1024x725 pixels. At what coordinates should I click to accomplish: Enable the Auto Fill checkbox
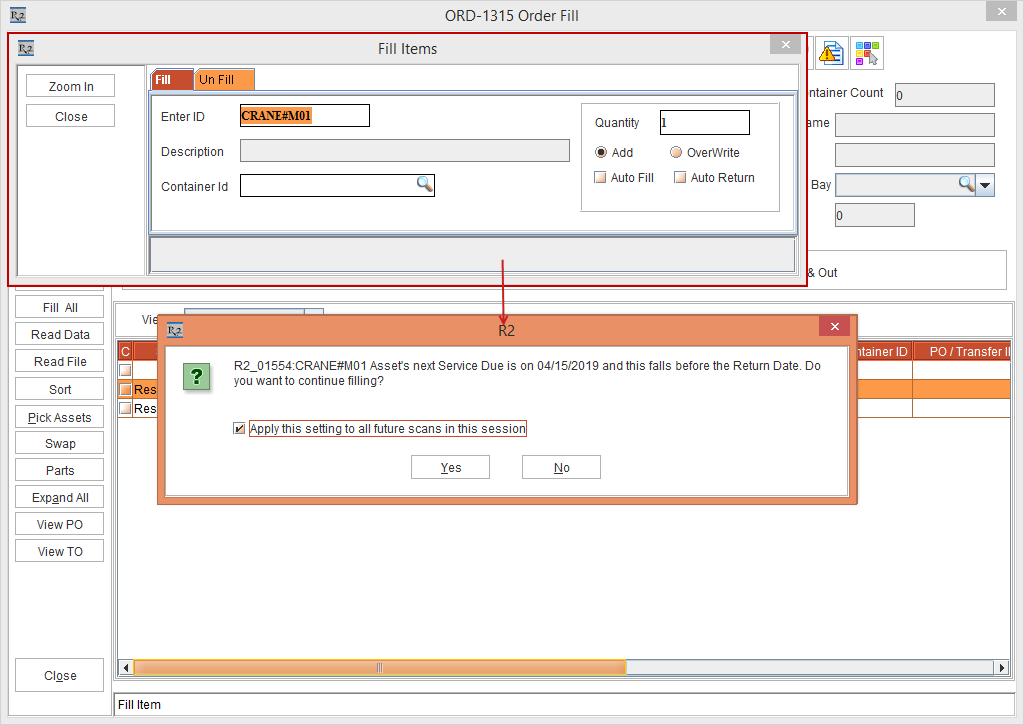[600, 177]
